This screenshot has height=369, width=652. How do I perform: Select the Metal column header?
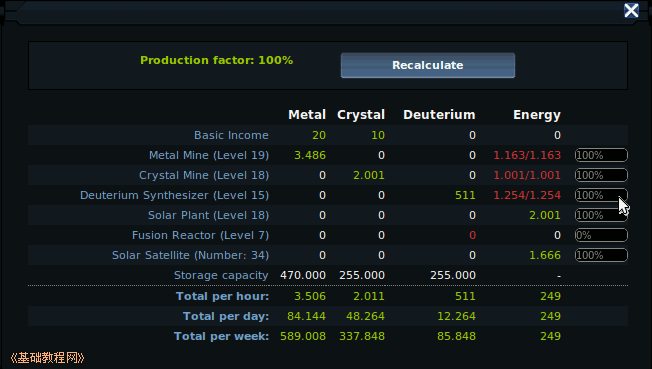307,115
